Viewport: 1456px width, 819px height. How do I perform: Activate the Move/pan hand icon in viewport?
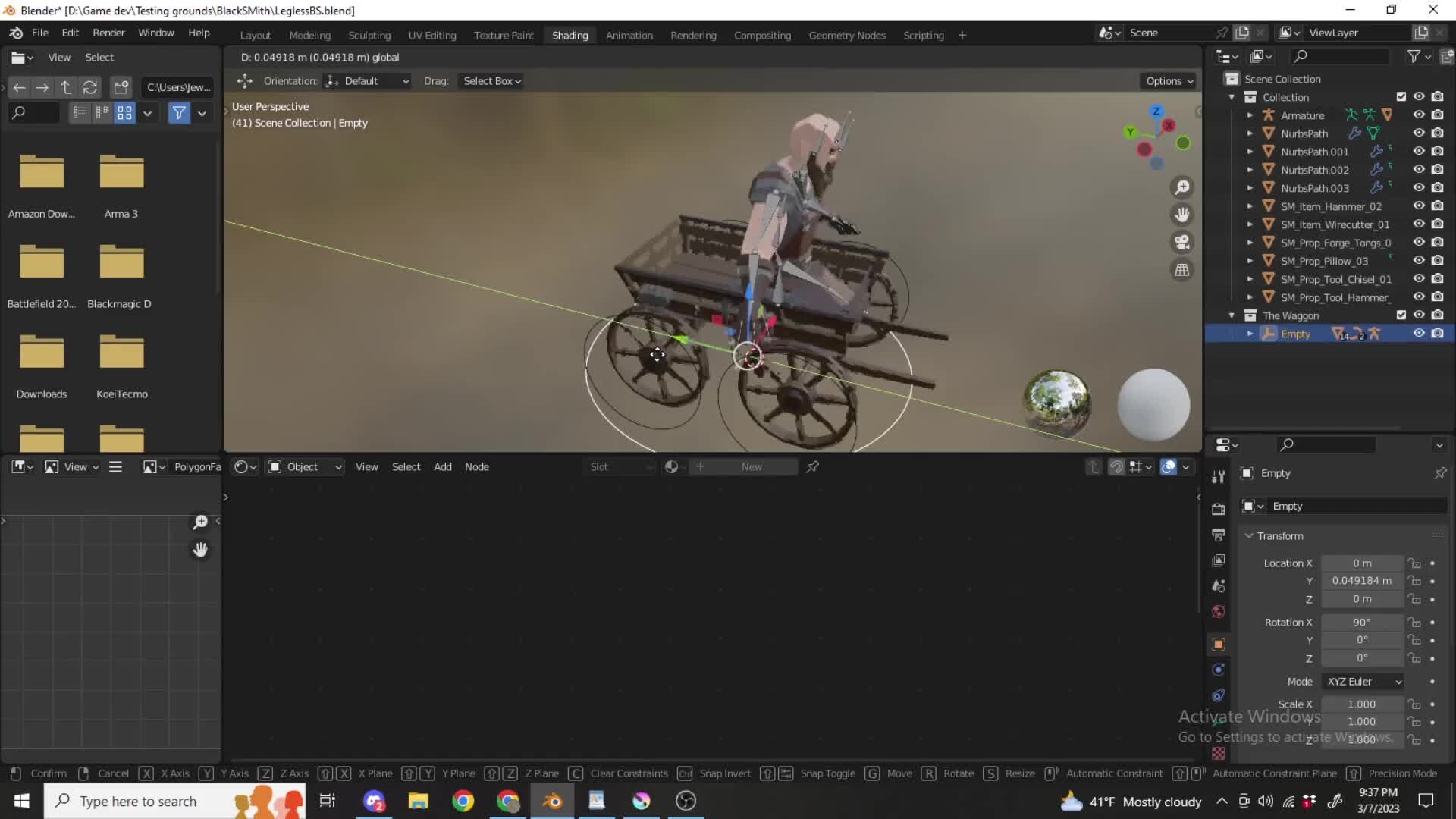1182,215
